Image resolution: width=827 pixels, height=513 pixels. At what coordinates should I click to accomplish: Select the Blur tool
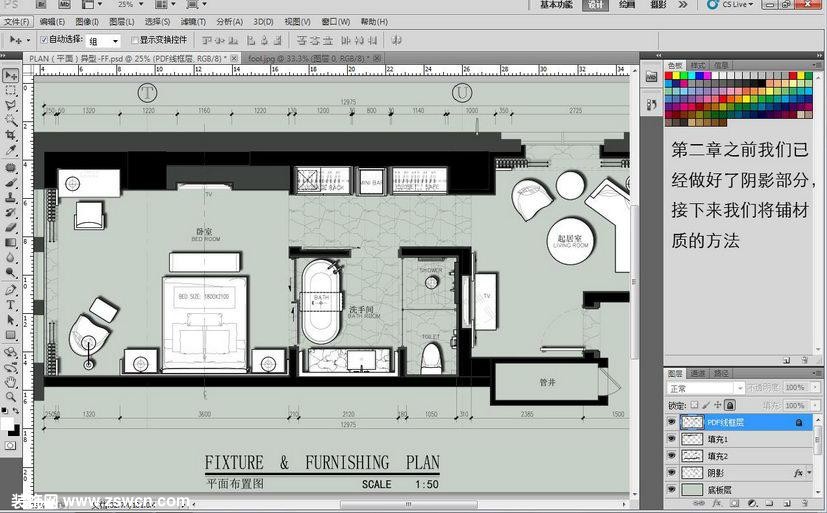[11, 258]
